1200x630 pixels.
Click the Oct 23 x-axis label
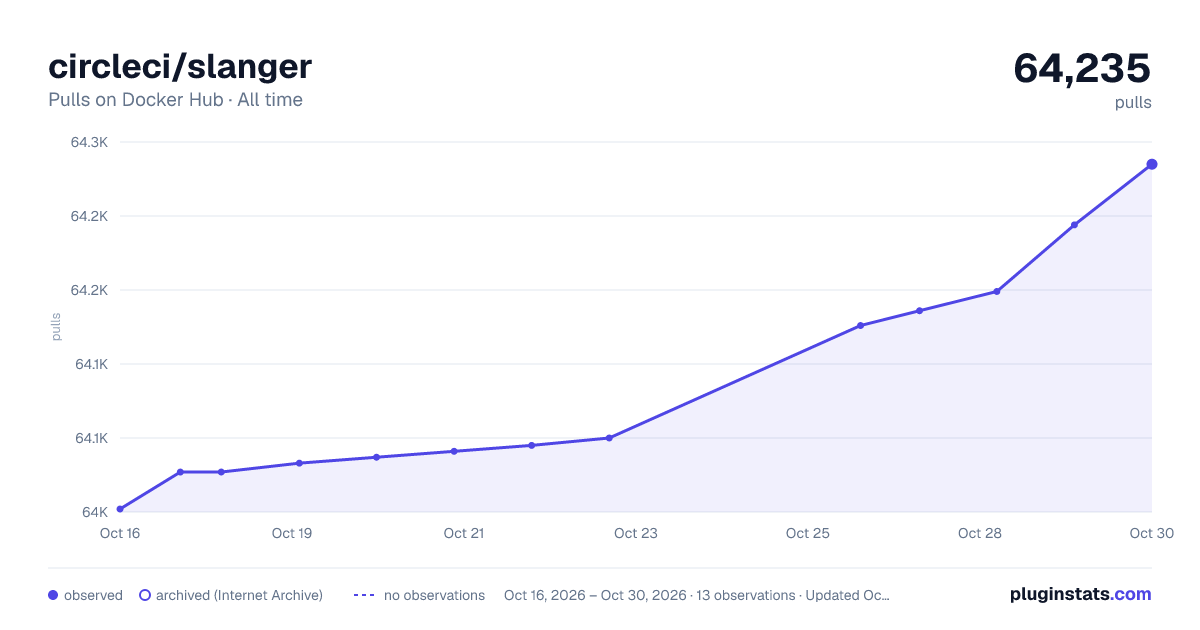tap(636, 533)
